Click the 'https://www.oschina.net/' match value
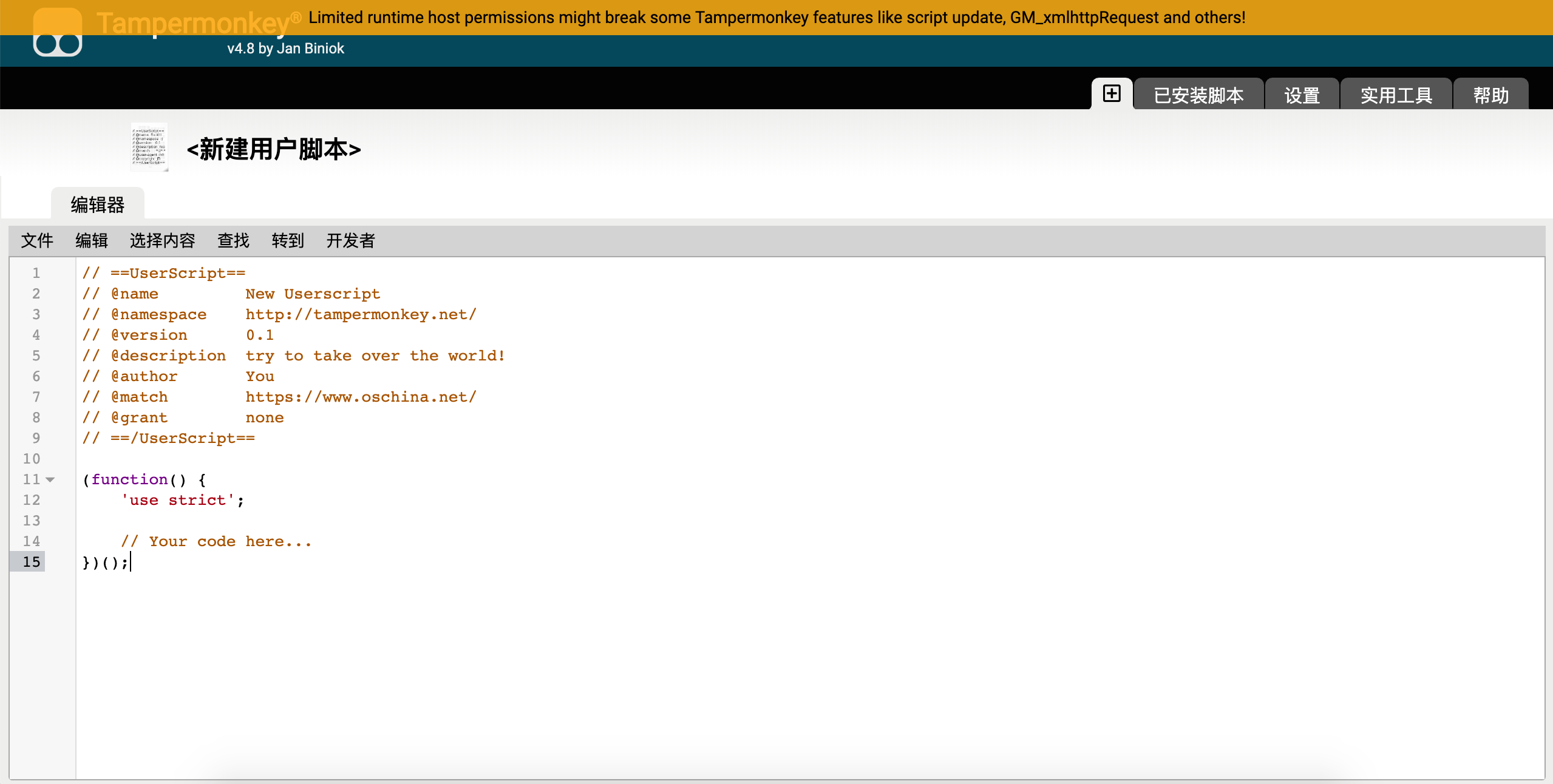The image size is (1553, 784). click(x=361, y=397)
